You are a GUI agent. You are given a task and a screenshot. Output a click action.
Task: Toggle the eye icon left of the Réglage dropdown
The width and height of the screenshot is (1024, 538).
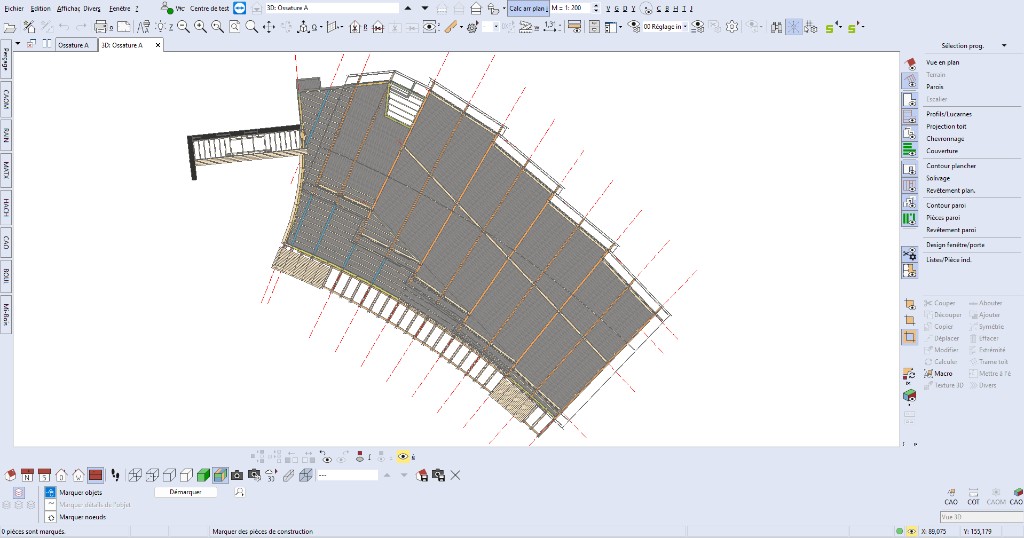tap(633, 27)
